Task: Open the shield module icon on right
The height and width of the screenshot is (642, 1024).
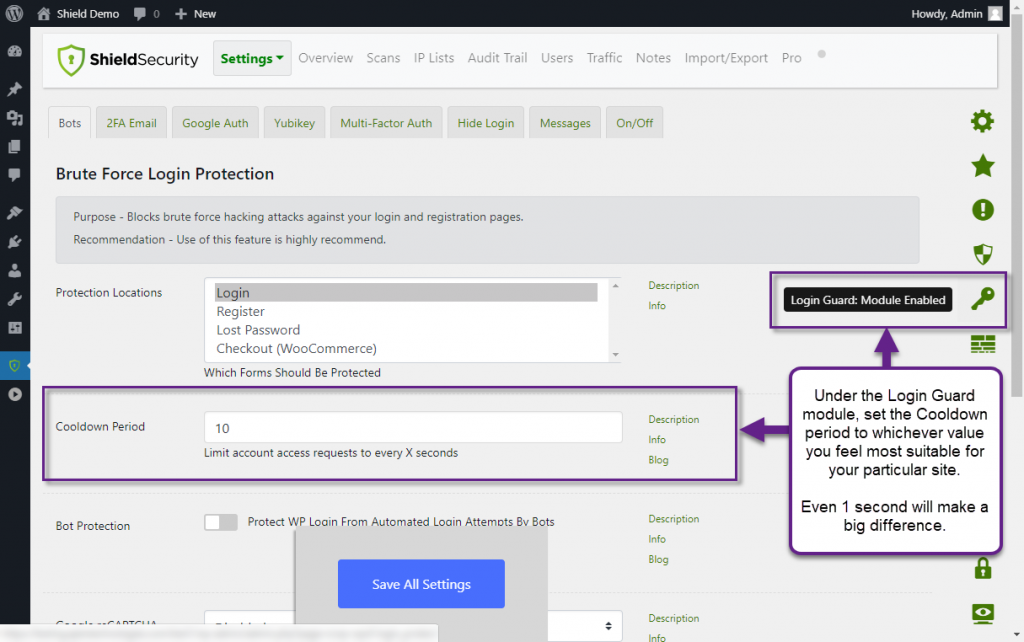Action: (x=982, y=254)
